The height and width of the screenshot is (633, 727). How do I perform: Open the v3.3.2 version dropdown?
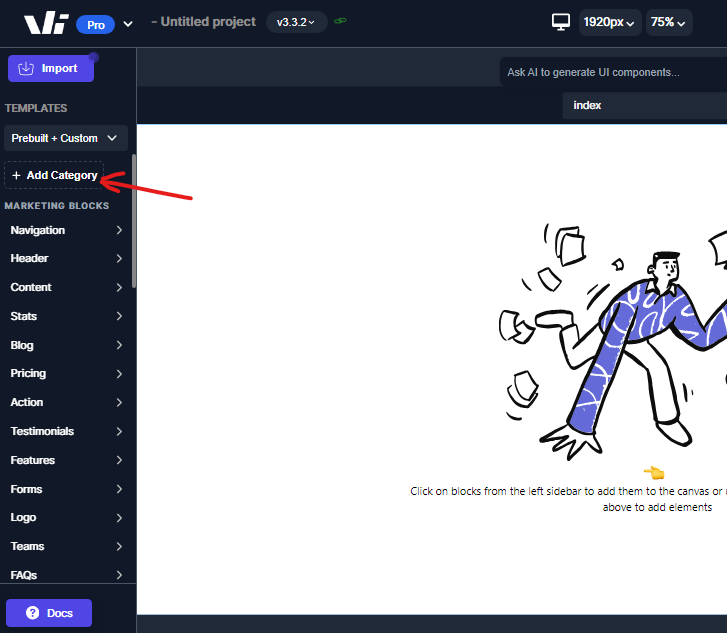pos(296,22)
